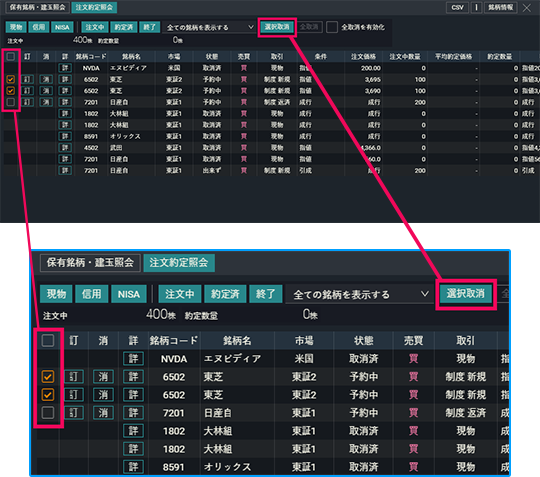Toggle 信用 filter, top window
Image resolution: width=540 pixels, height=477 pixels.
[39, 27]
